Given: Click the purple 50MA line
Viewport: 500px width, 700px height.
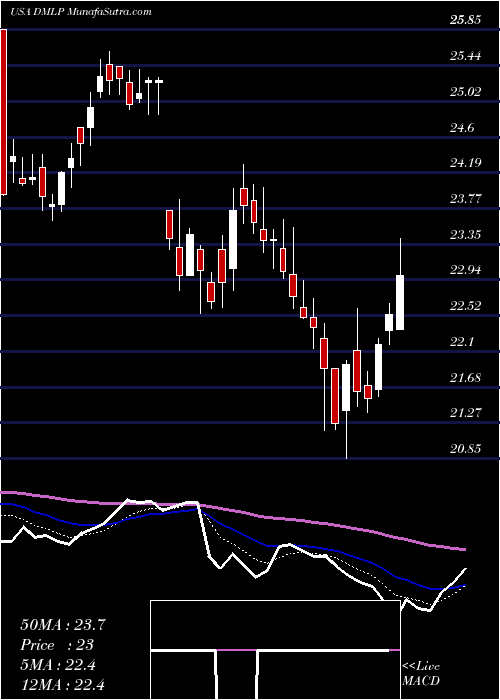Looking at the screenshot, I should 232,511.
